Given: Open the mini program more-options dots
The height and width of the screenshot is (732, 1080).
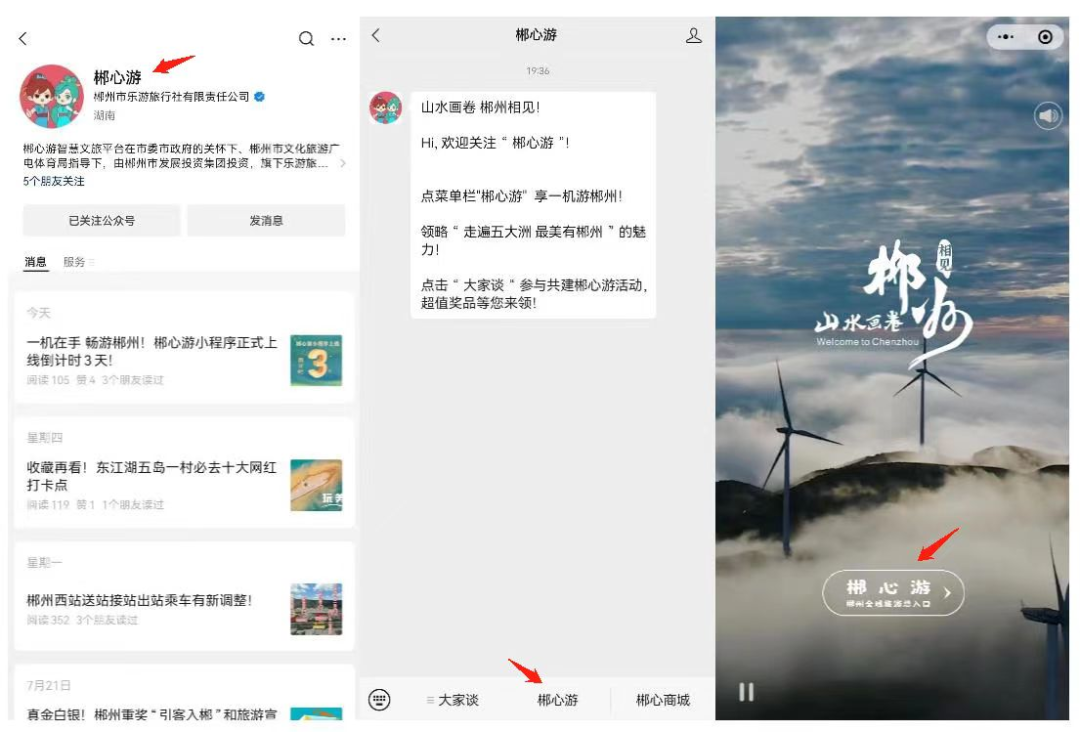Looking at the screenshot, I should [x=1006, y=37].
